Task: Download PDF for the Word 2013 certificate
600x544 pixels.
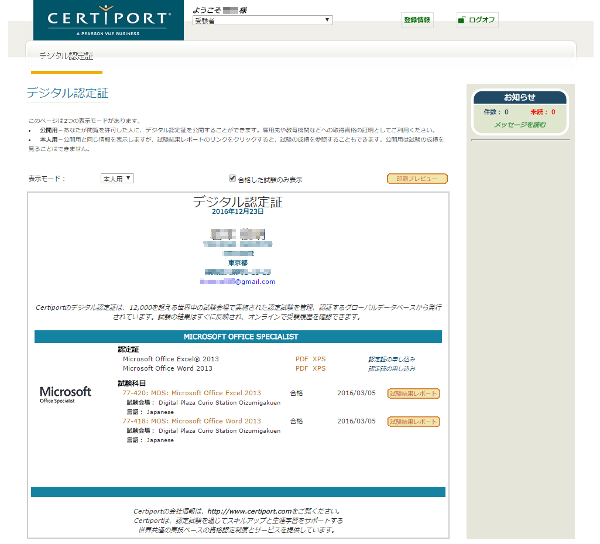Action: [302, 368]
